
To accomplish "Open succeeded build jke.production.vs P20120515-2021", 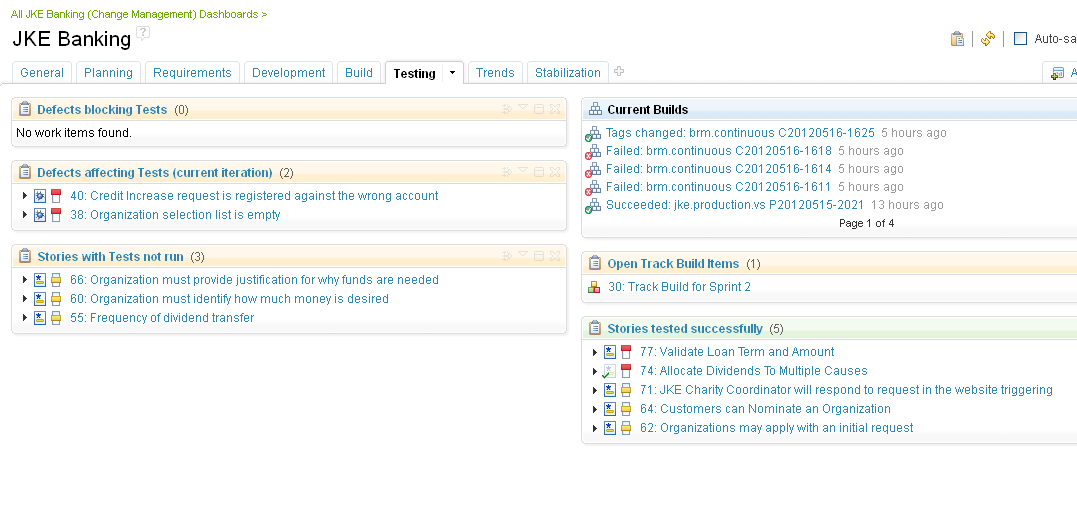I will coord(735,205).
